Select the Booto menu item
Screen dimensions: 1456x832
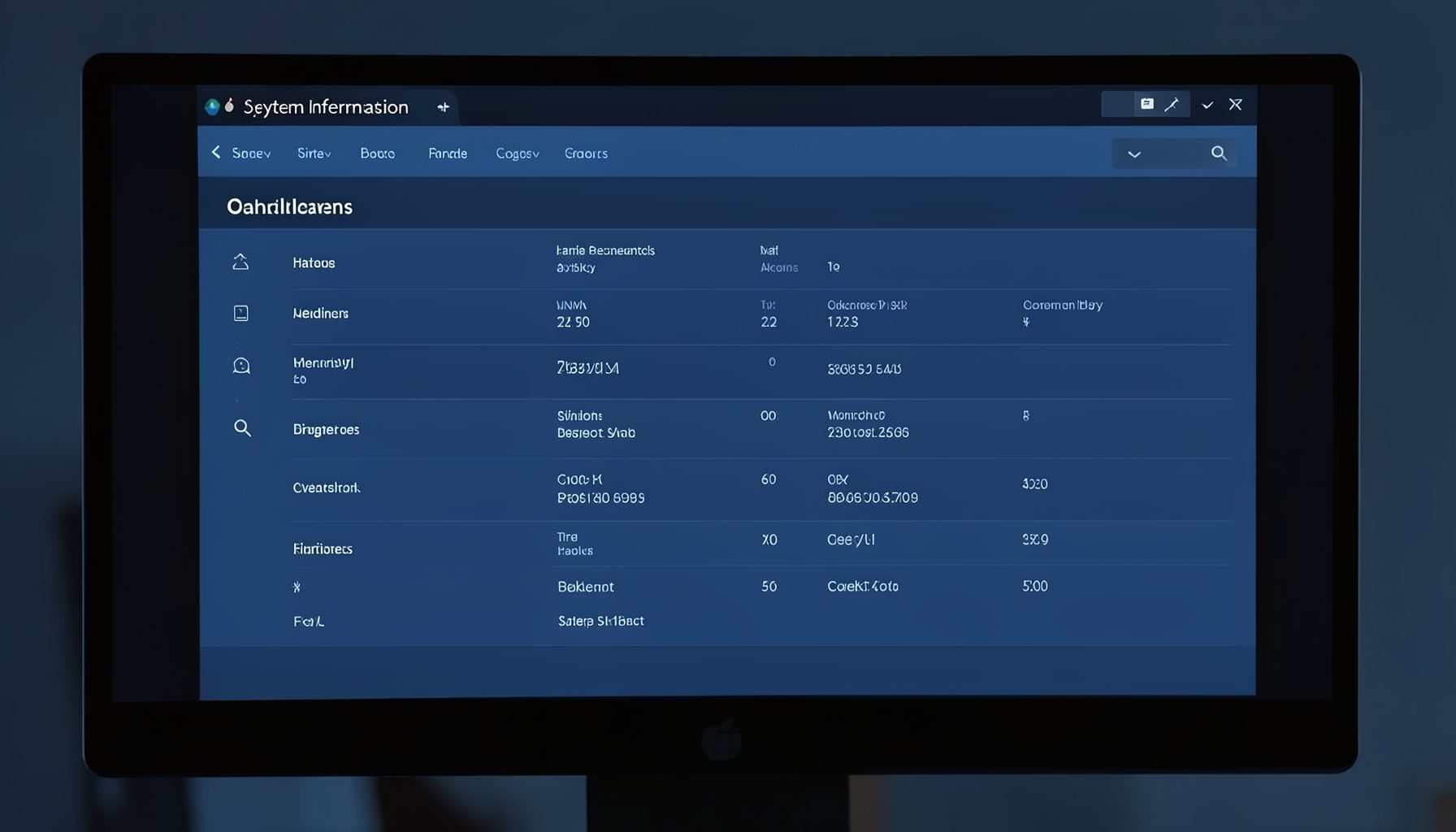(378, 153)
